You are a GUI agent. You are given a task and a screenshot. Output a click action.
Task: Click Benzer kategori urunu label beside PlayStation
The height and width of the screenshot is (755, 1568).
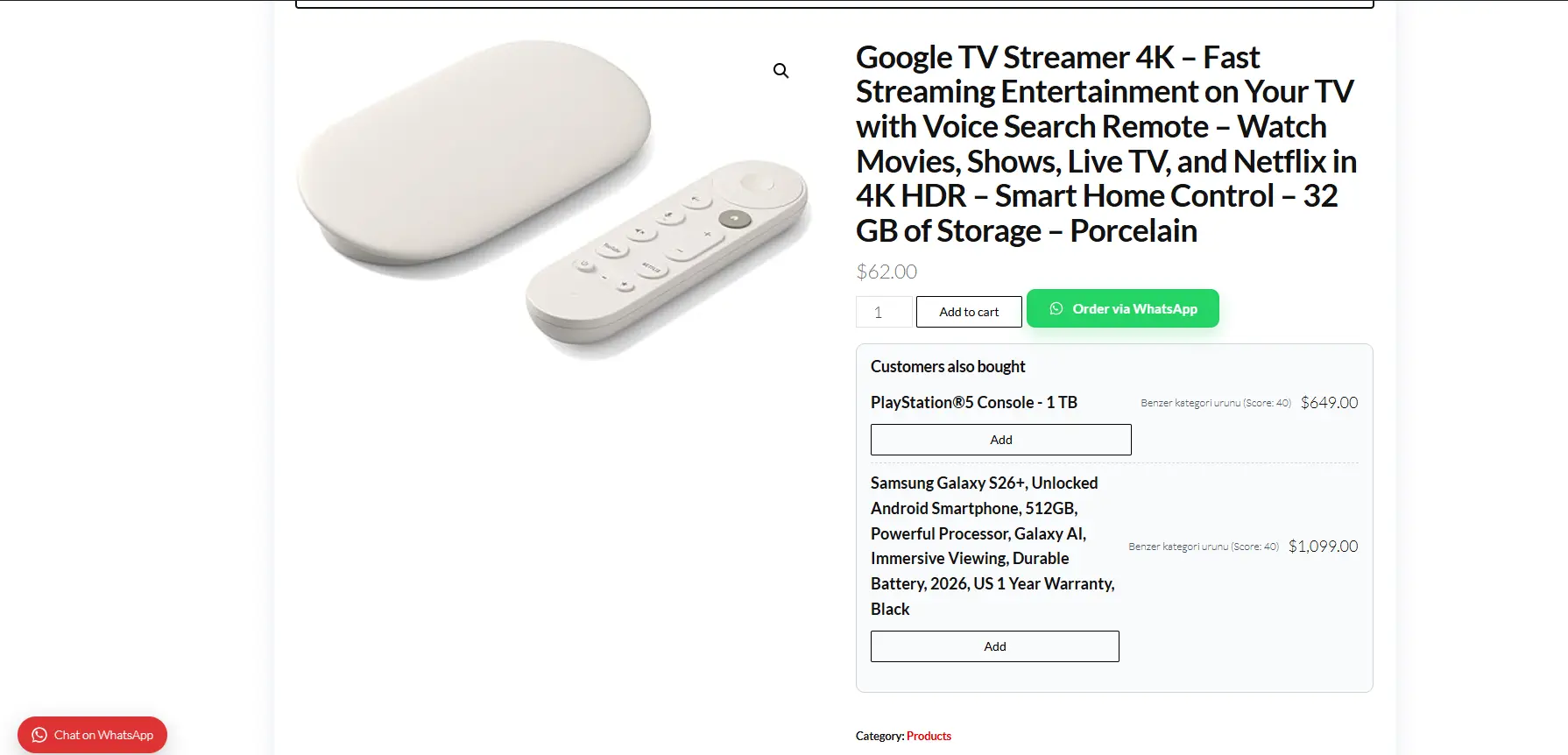pyautogui.click(x=1216, y=403)
